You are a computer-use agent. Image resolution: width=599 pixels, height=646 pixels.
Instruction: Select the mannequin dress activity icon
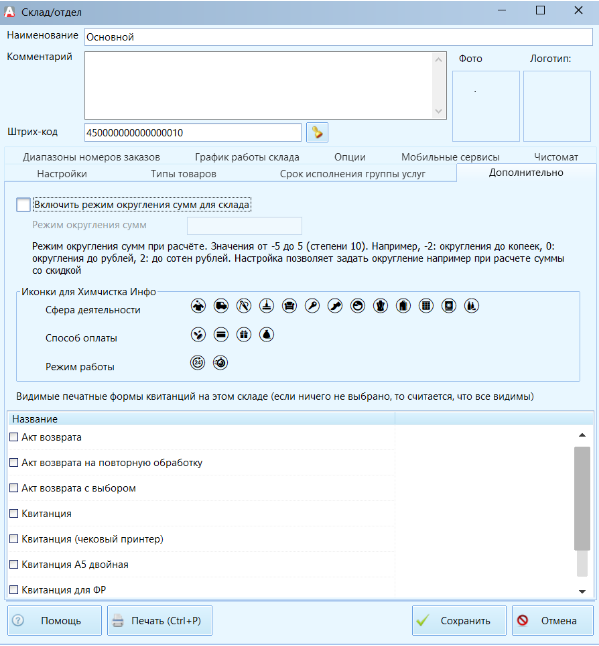pyautogui.click(x=381, y=306)
